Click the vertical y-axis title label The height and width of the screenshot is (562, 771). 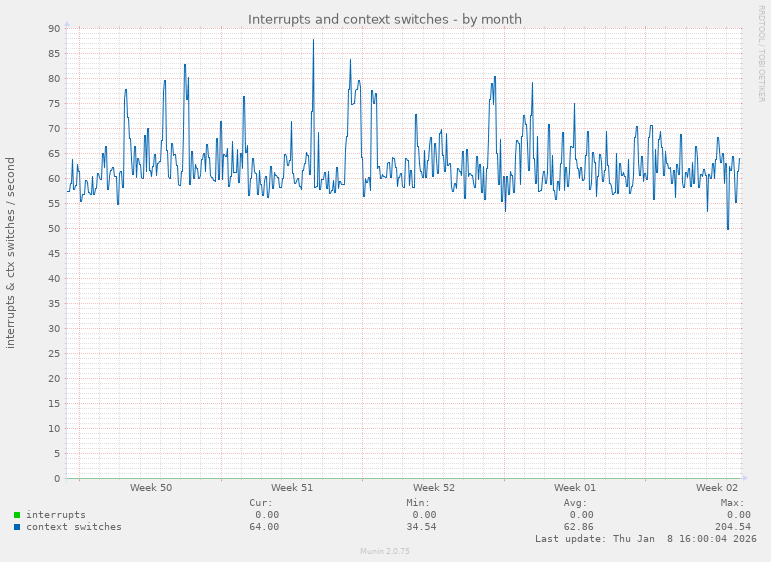point(11,252)
